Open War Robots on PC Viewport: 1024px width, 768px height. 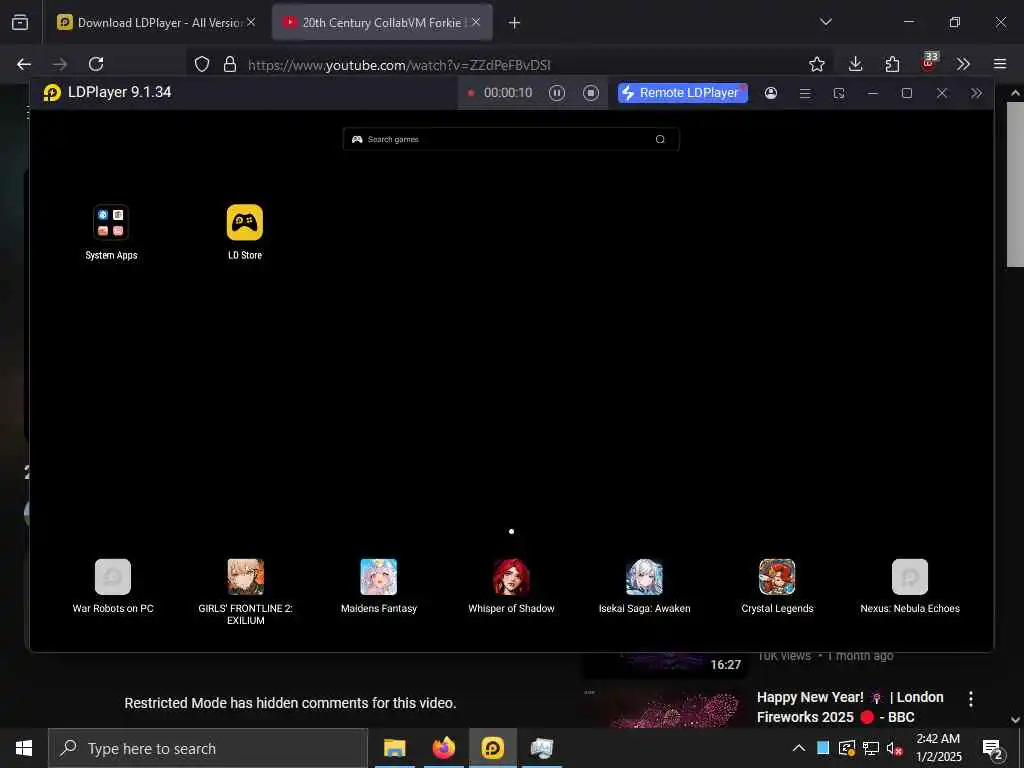click(x=113, y=577)
